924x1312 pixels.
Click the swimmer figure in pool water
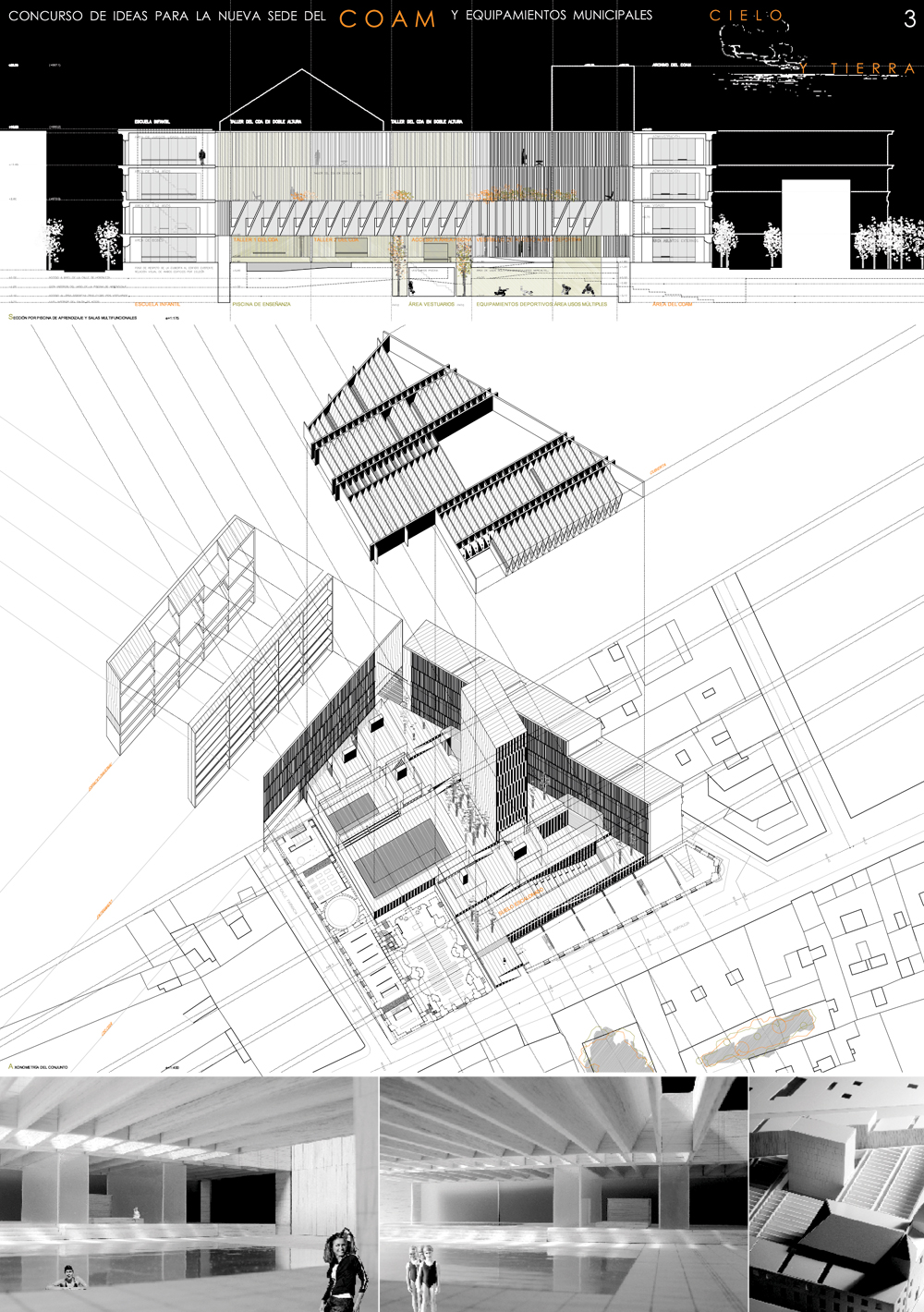click(x=67, y=1279)
